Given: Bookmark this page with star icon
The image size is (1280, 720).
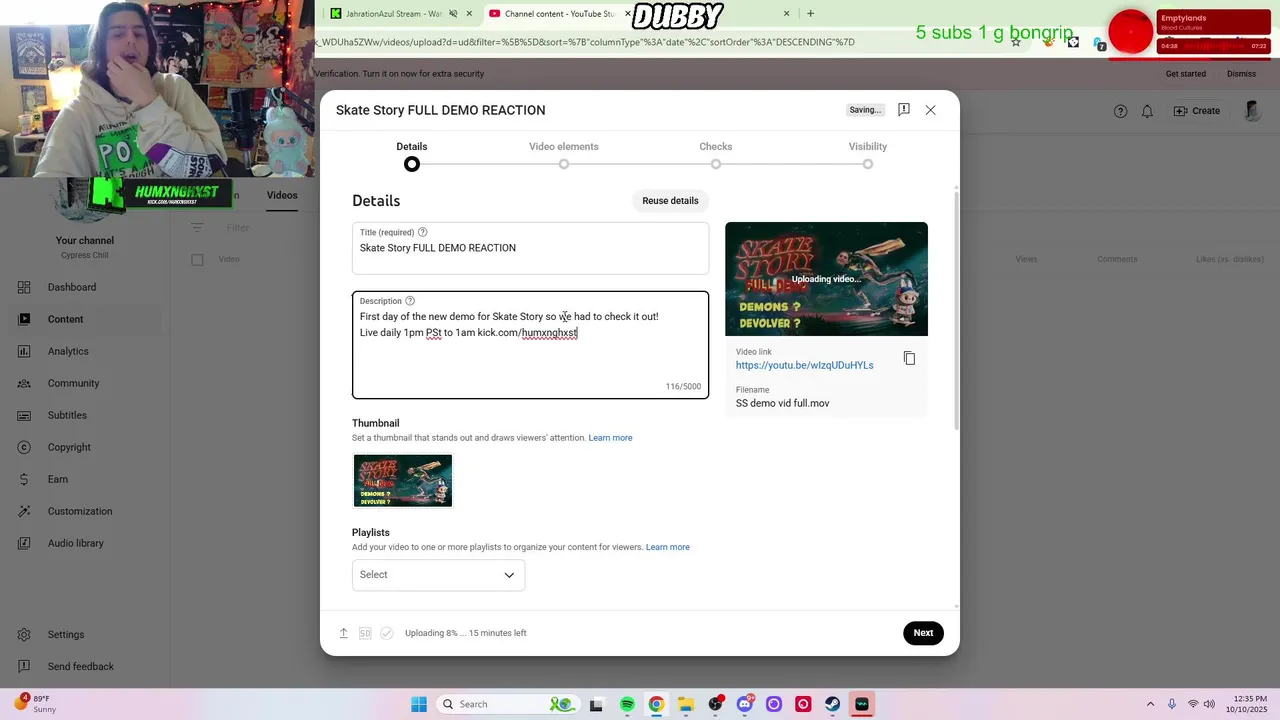Looking at the screenshot, I should coord(1016,42).
